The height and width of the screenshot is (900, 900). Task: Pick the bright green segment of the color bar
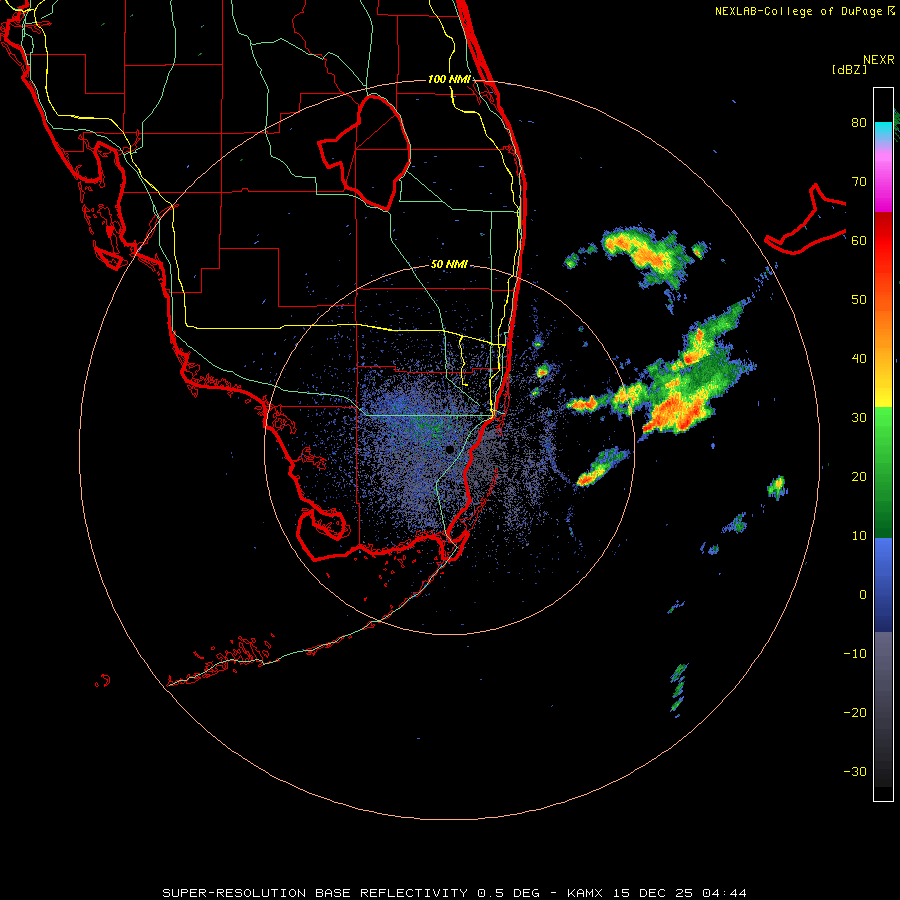tap(883, 422)
